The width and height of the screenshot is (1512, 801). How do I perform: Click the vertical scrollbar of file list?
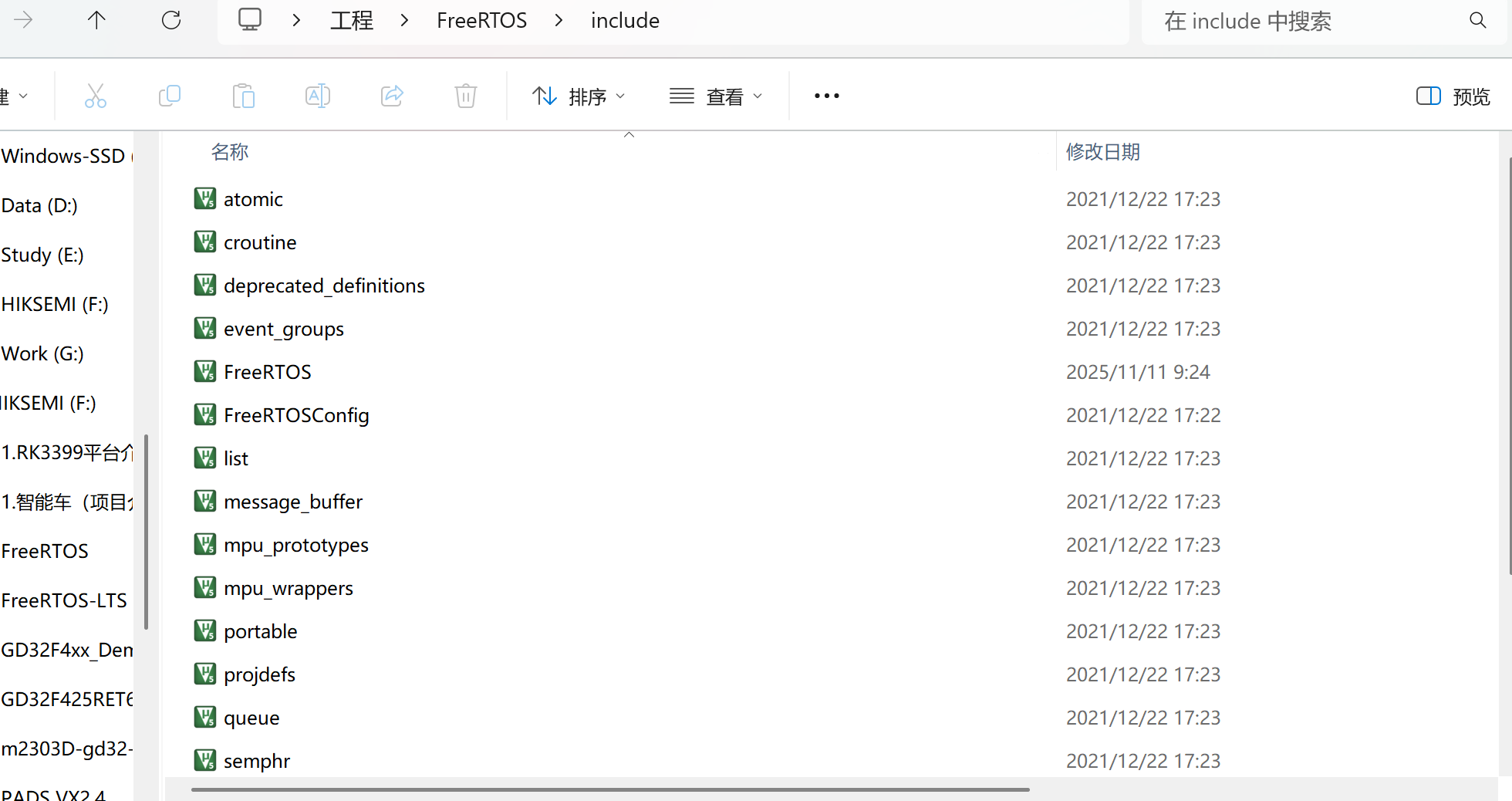pos(1510,366)
